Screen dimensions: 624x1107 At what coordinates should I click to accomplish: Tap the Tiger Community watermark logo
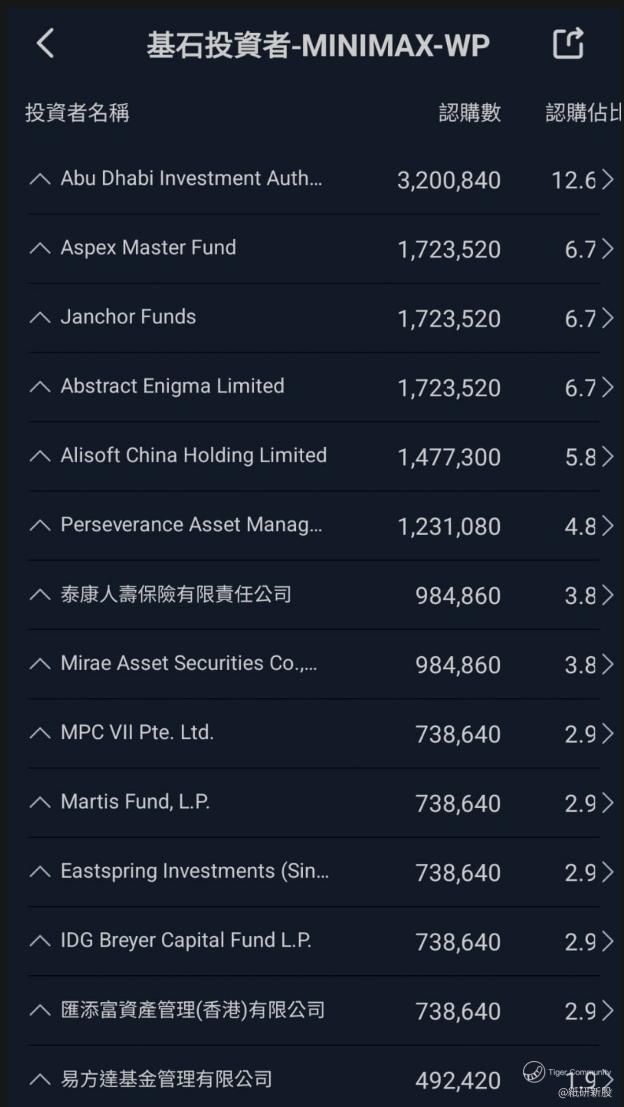535,1072
